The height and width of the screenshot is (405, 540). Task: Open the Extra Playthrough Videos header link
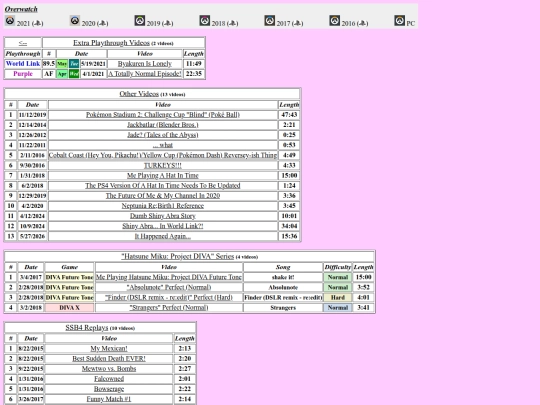111,43
